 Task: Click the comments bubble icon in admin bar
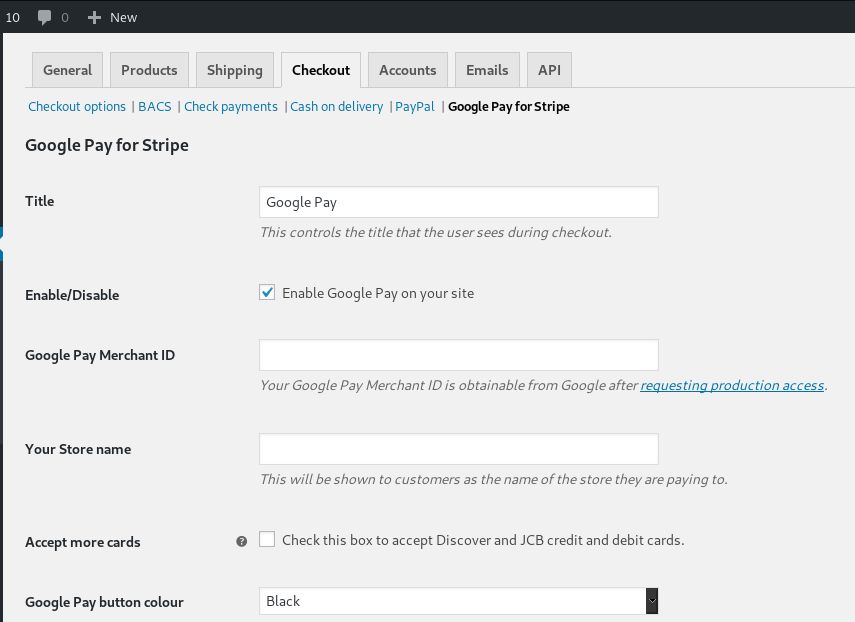(x=44, y=17)
